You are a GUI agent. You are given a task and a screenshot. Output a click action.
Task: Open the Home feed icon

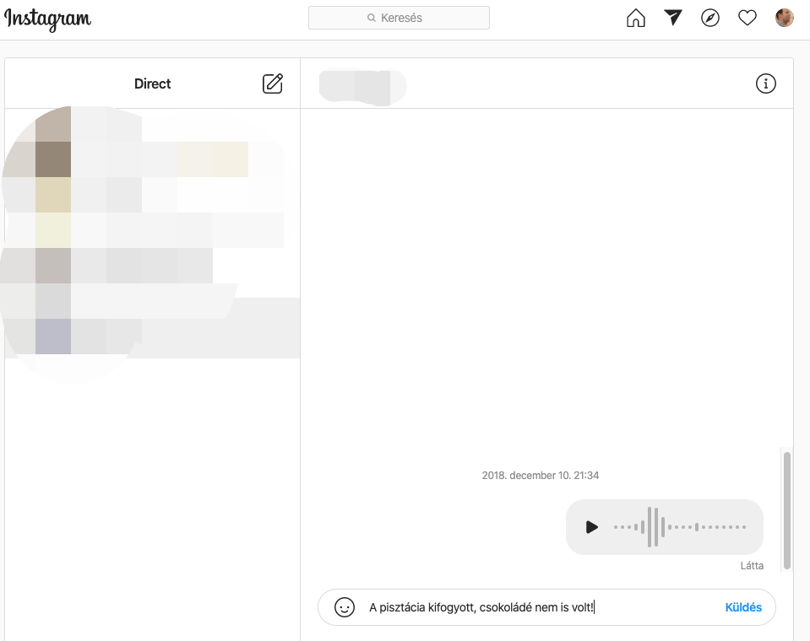point(635,18)
